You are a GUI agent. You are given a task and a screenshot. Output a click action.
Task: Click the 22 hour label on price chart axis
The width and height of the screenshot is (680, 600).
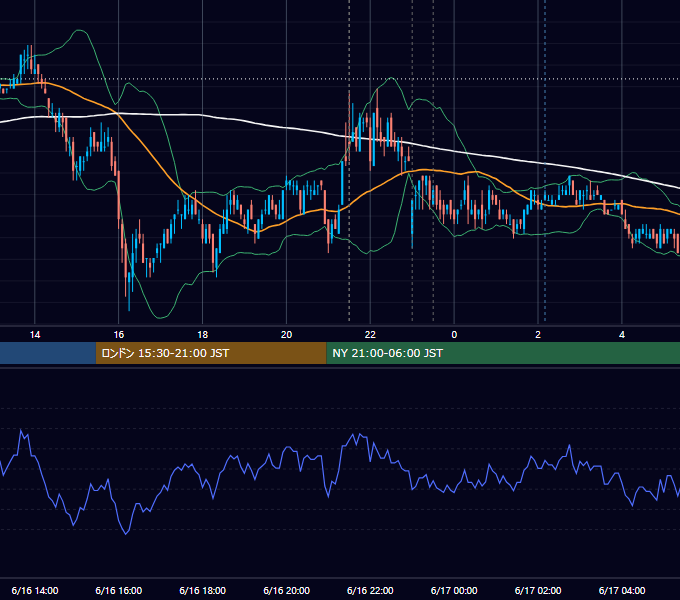(370, 335)
